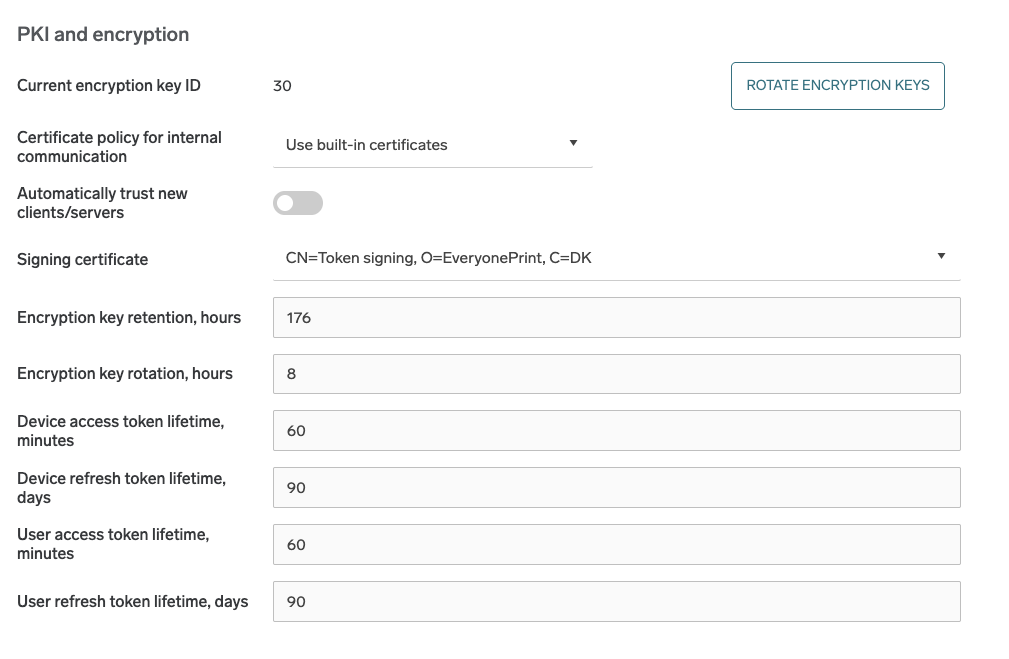Click the 'User refresh token lifetime, days' label
Screen dimensions: 1009x659
133,602
